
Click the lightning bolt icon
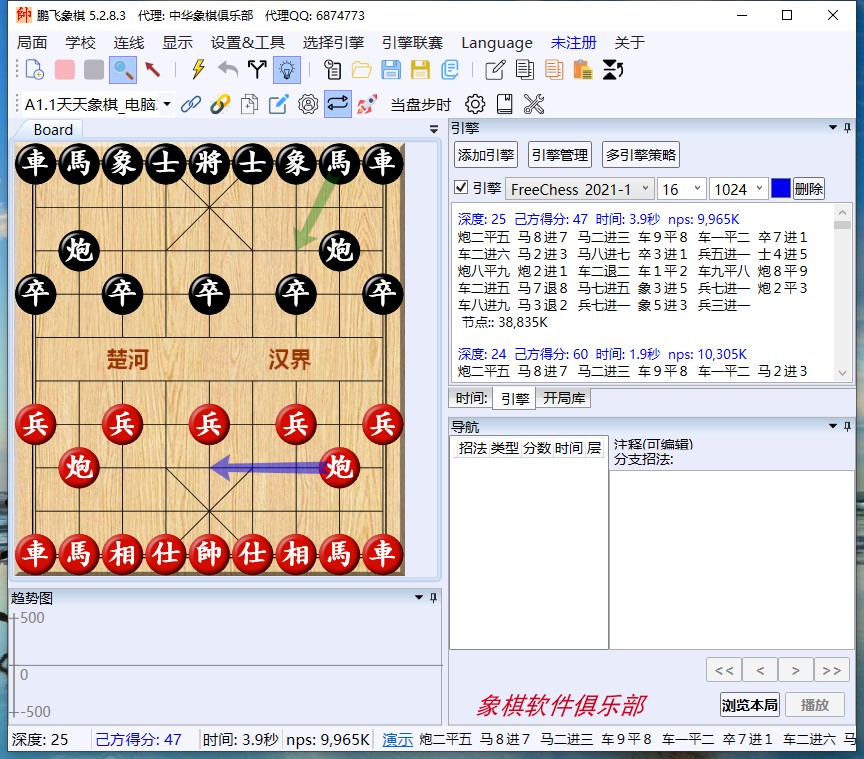(198, 69)
